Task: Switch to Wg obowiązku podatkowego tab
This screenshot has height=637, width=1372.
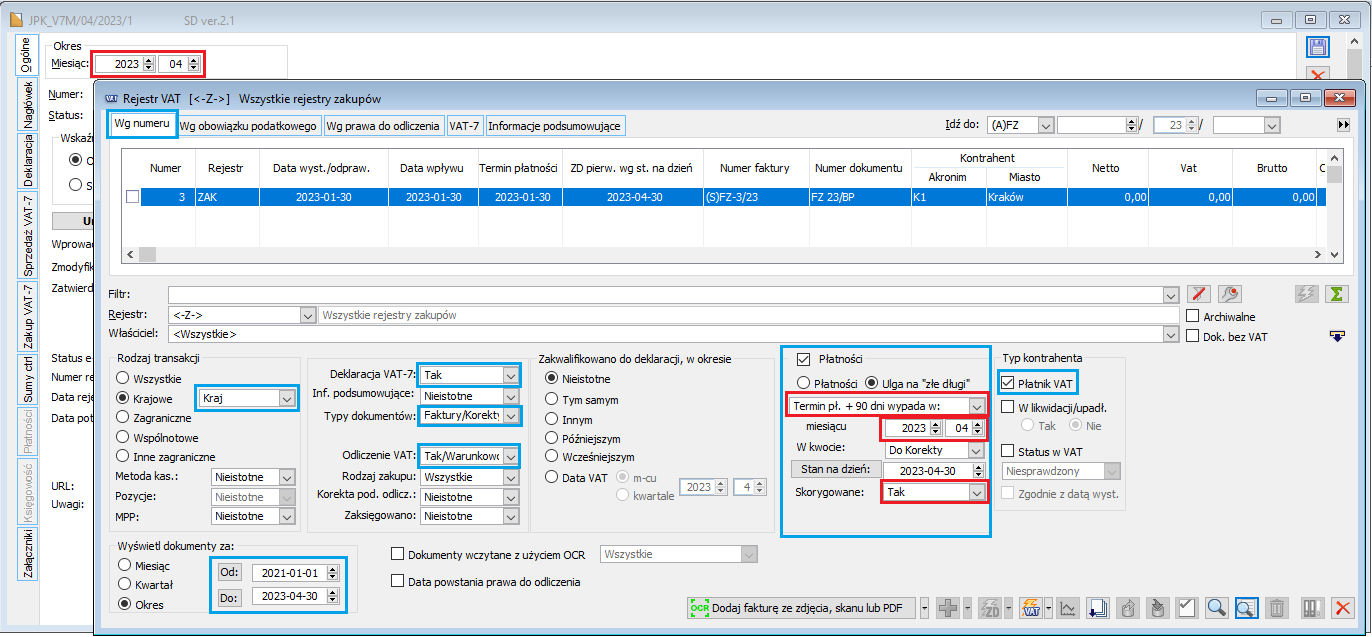Action: tap(250, 126)
